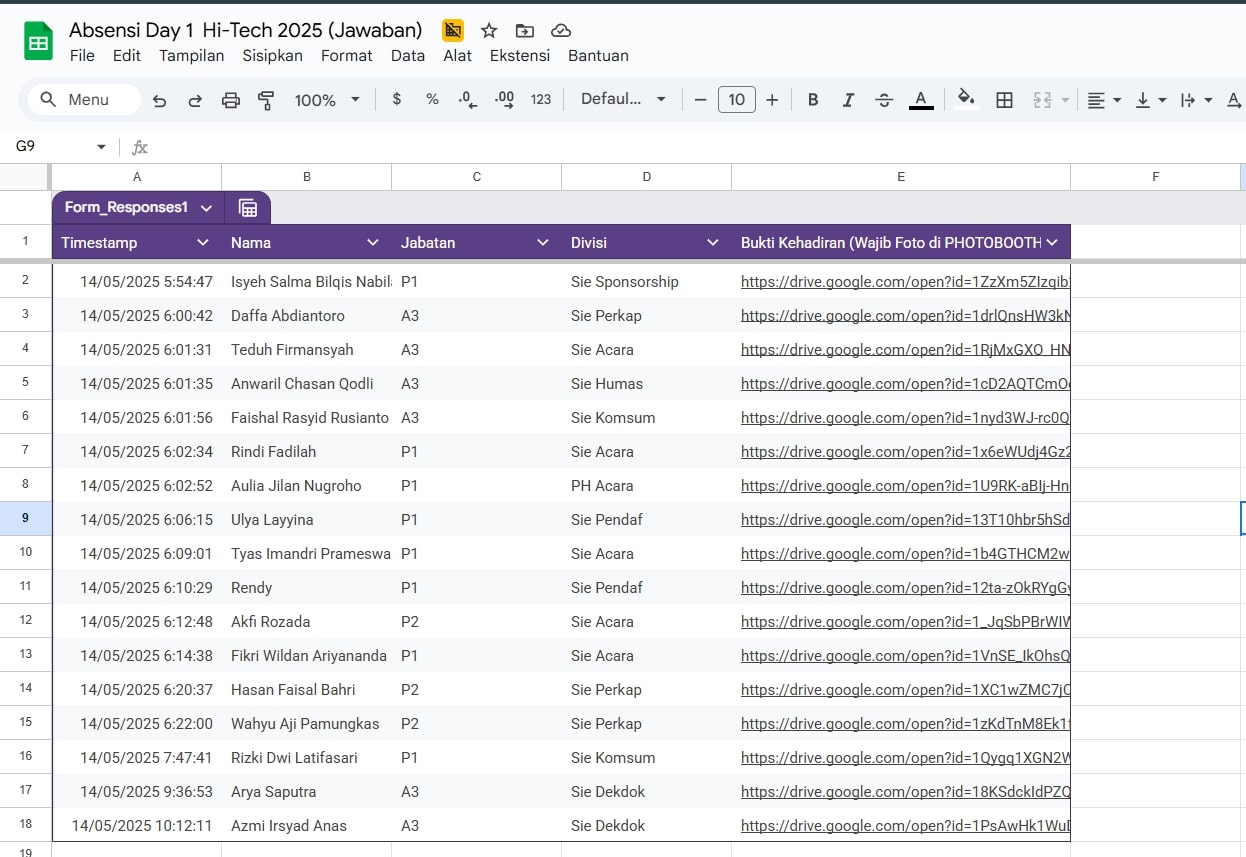1246x857 pixels.
Task: Redo the last undone action
Action: click(195, 100)
